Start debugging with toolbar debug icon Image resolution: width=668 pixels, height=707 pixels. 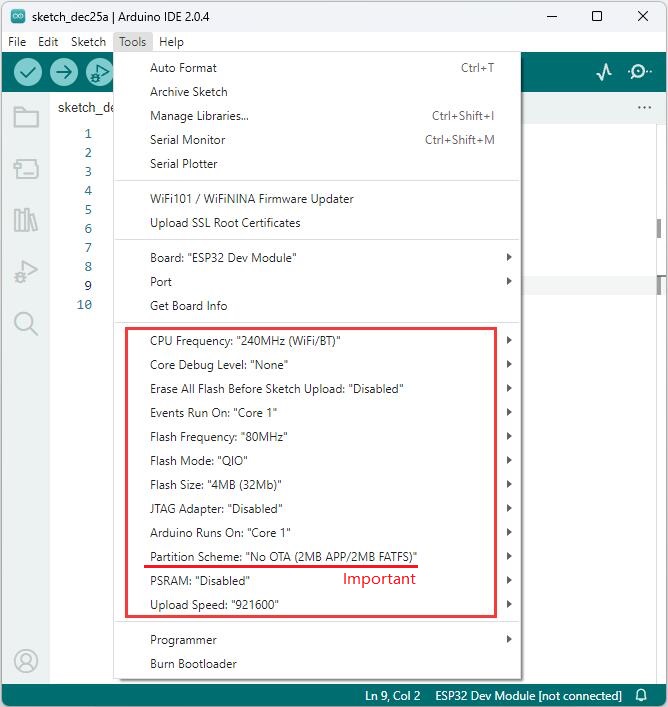[x=100, y=72]
